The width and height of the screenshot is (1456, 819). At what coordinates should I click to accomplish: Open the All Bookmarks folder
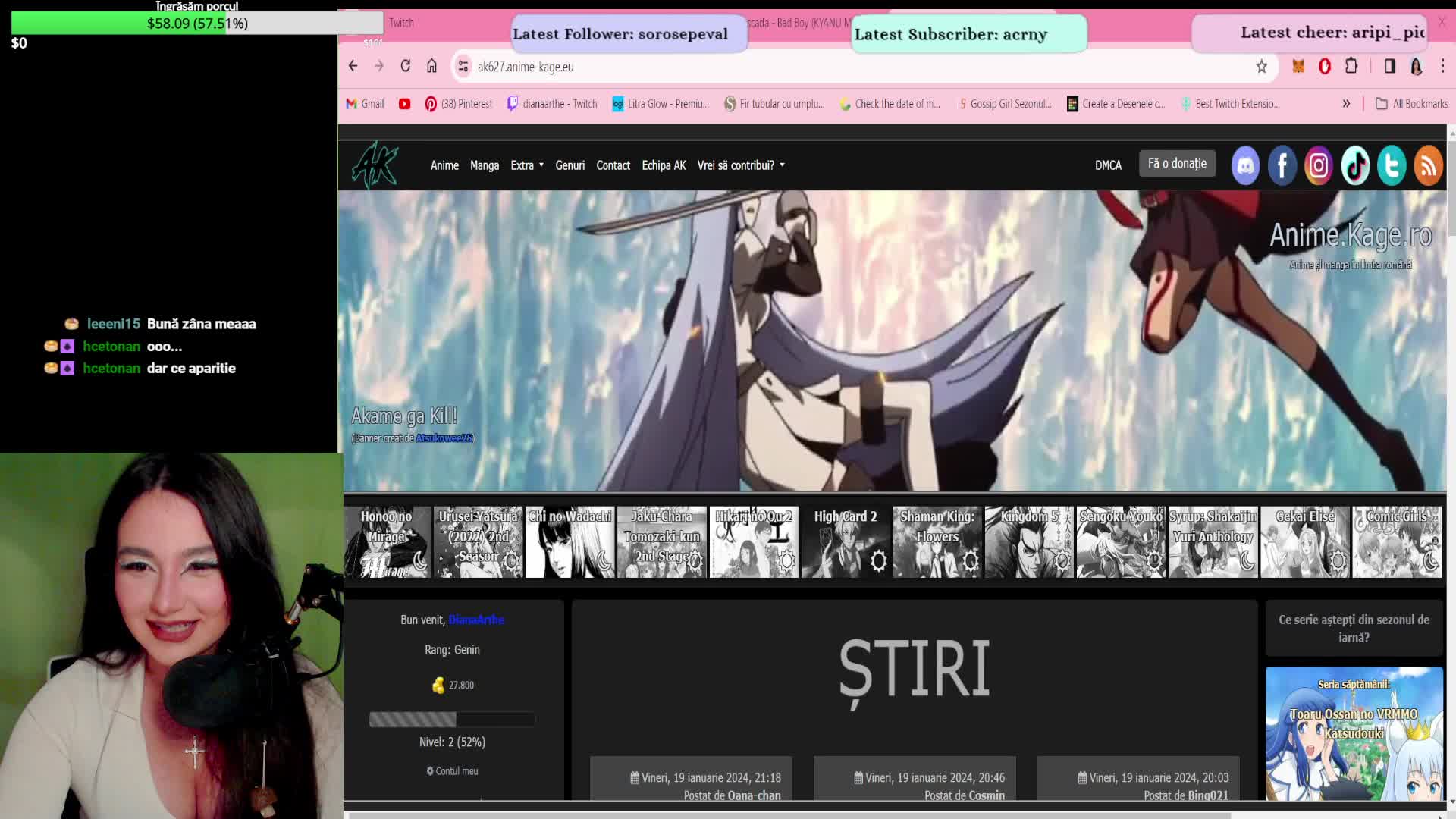[1411, 104]
